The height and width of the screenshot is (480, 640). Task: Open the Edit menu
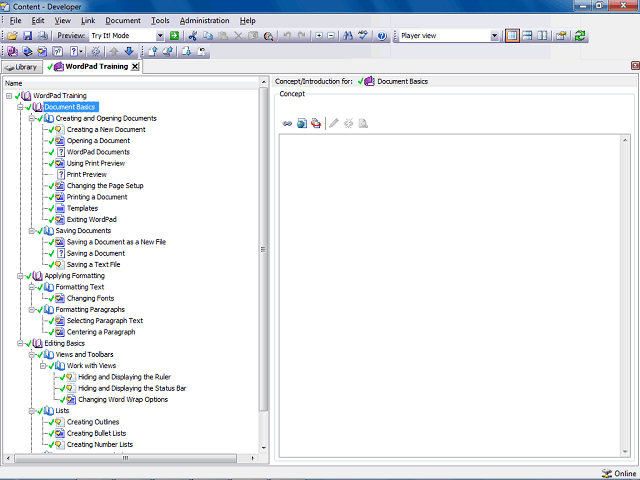[38, 20]
